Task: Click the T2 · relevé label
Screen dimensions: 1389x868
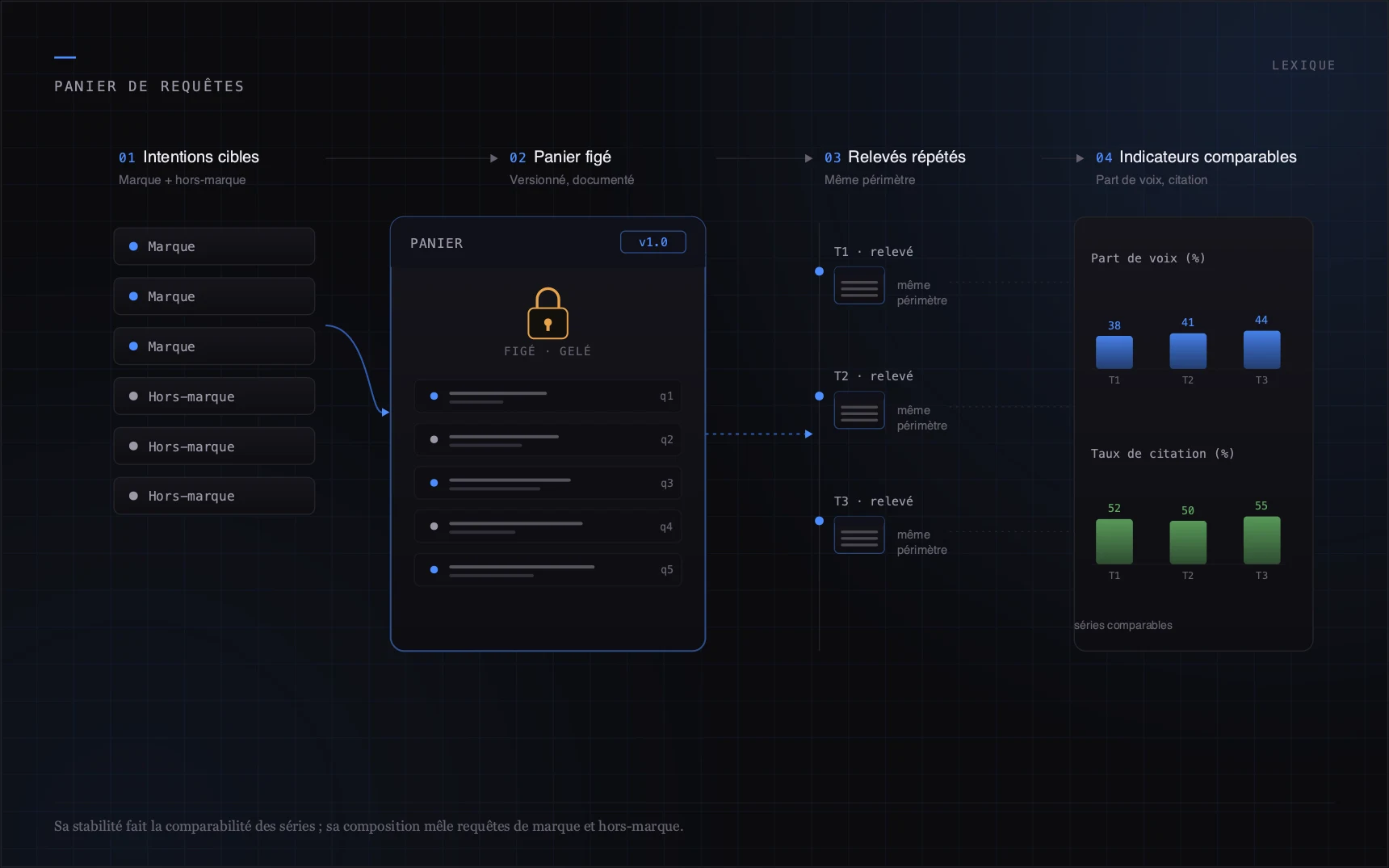Action: tap(874, 376)
